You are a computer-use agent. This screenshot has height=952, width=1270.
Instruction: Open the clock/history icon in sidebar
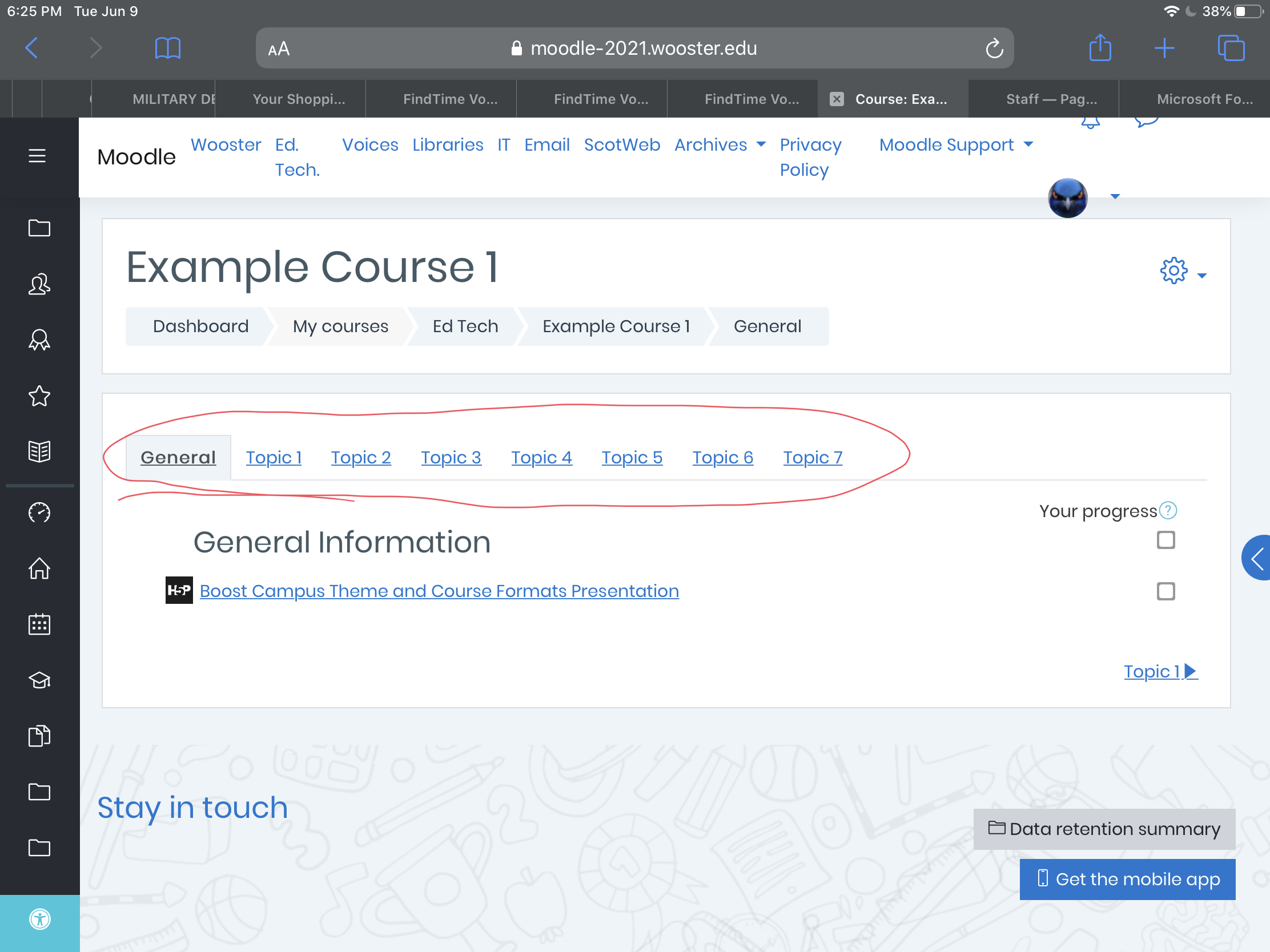pyautogui.click(x=39, y=513)
